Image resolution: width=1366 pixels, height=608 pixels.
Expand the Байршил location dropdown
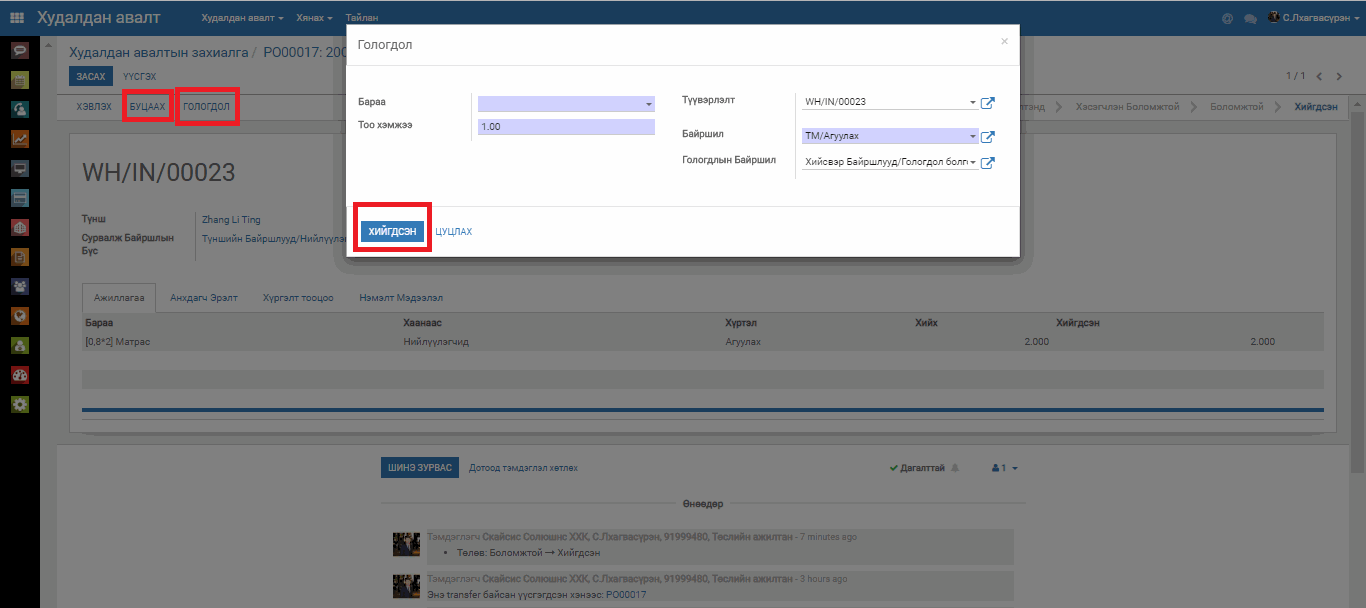pos(973,137)
